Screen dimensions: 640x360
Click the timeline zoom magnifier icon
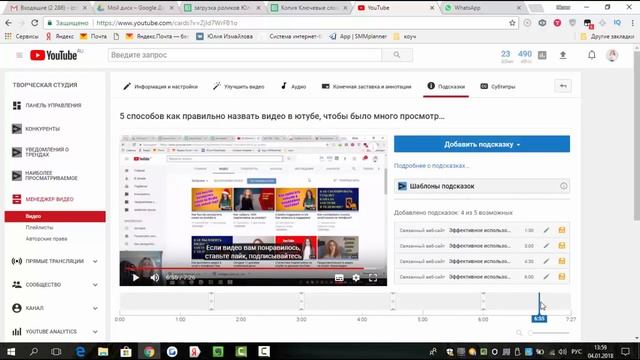click(x=519, y=333)
